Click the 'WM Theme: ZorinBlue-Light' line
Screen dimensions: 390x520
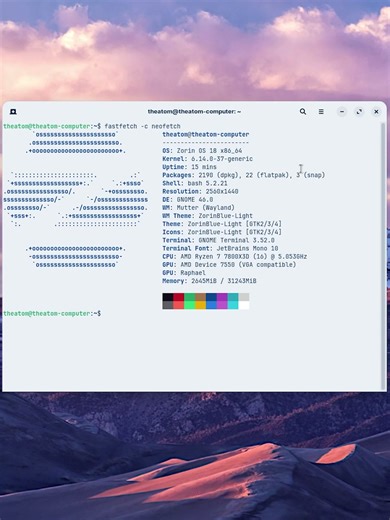[207, 216]
